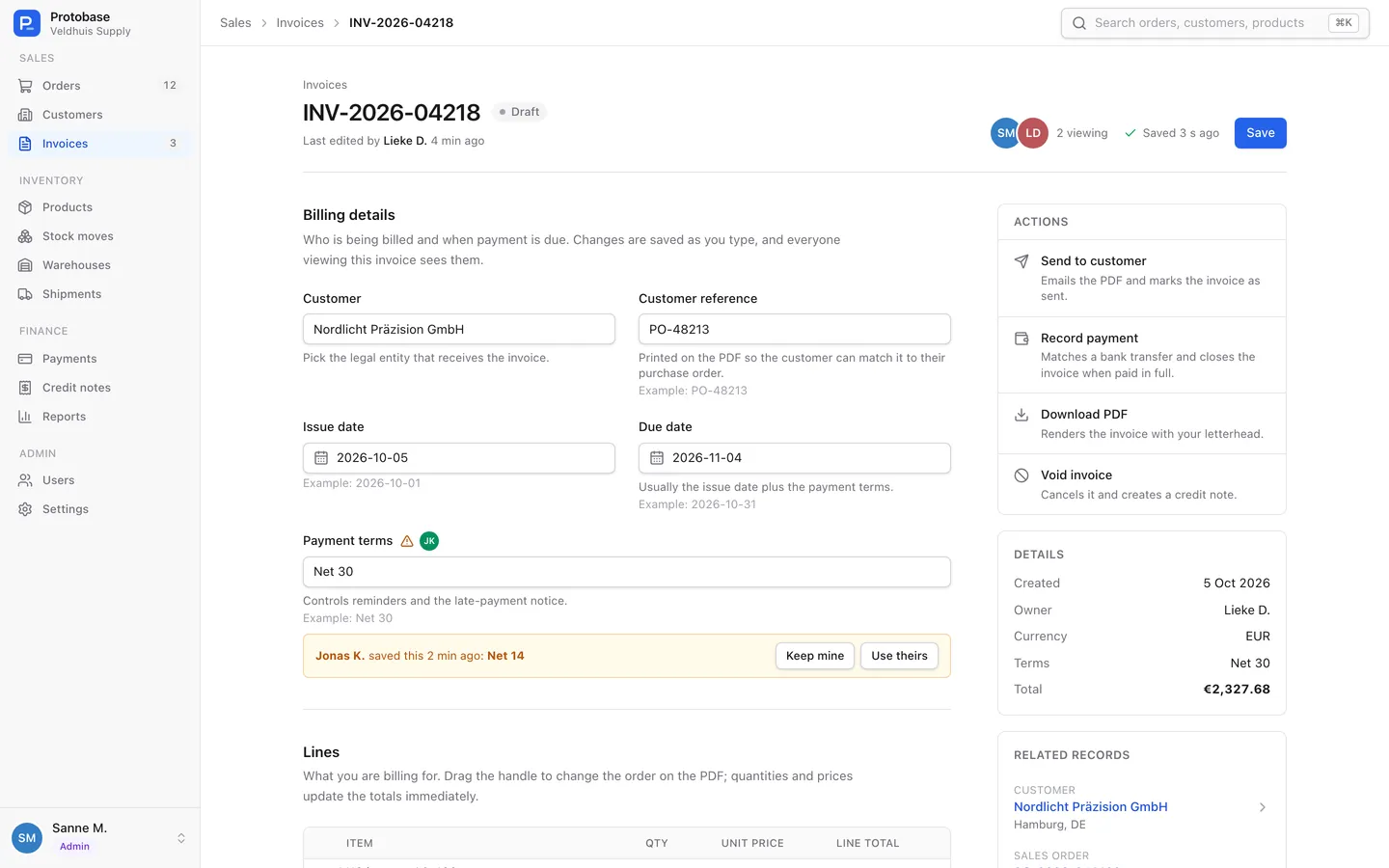Click the Warehouses icon
Viewport: 1389px width, 868px height.
click(25, 265)
